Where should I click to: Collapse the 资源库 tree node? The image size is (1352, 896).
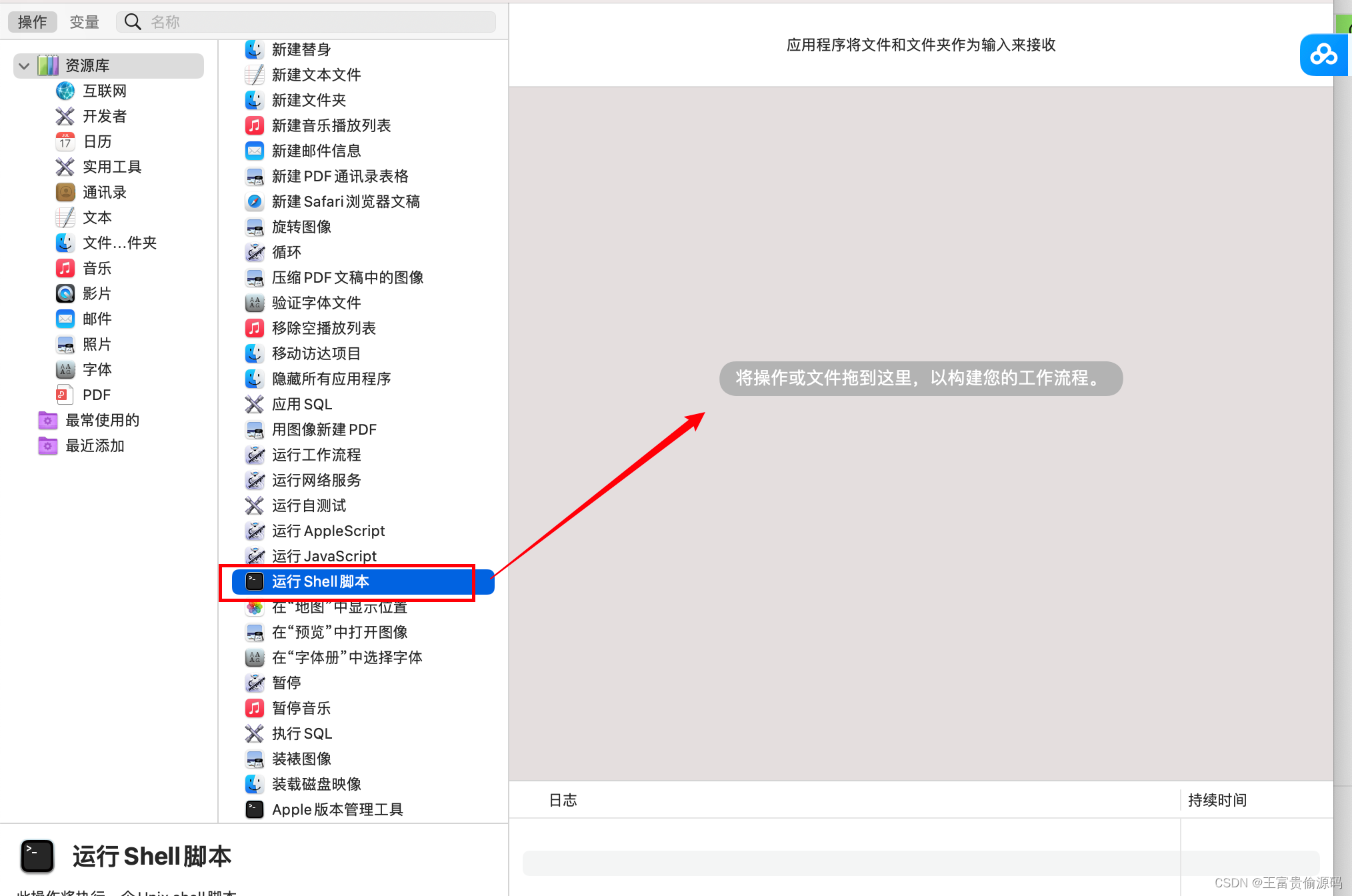[24, 66]
